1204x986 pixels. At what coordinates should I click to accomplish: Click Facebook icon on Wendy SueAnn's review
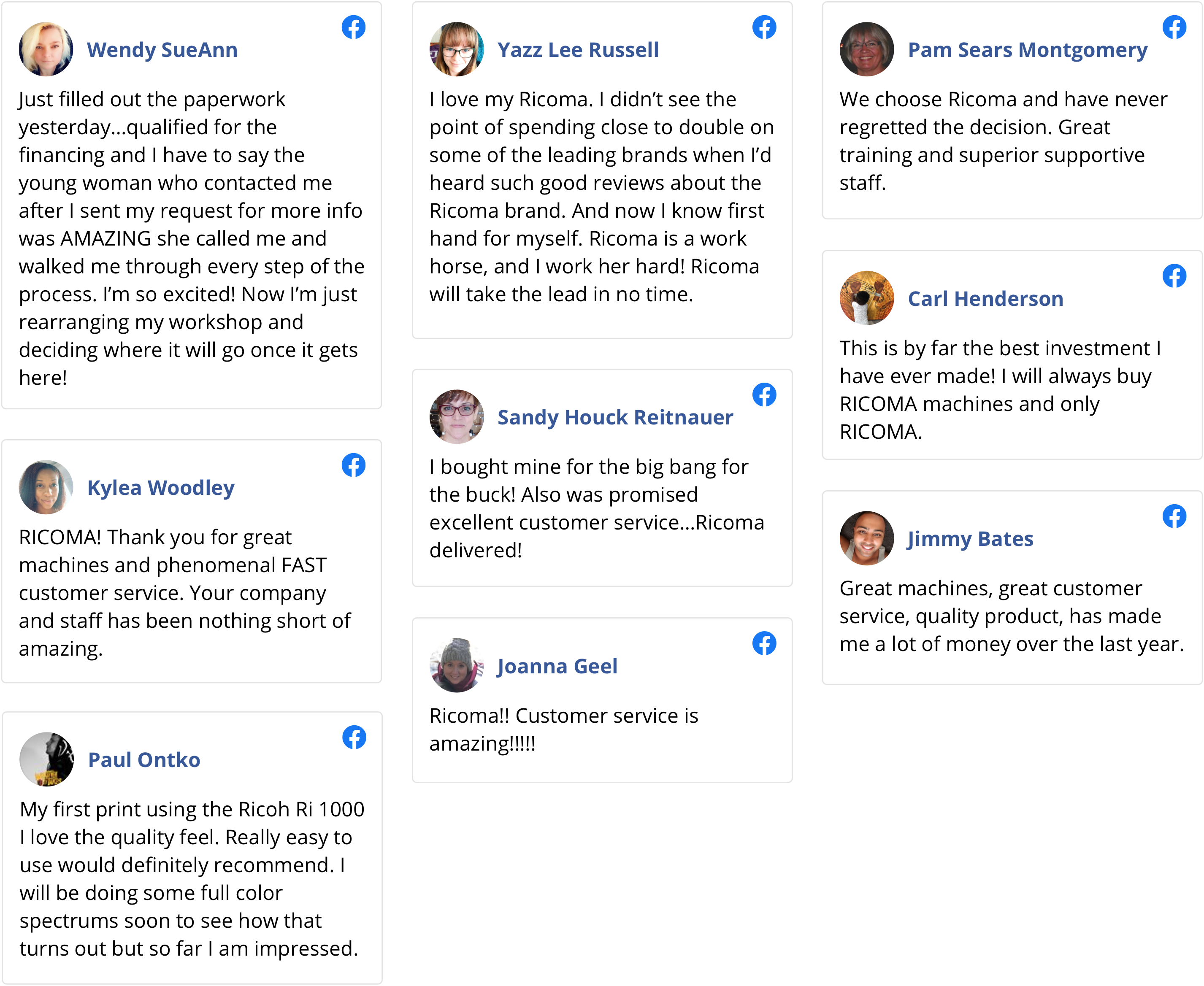coord(353,27)
